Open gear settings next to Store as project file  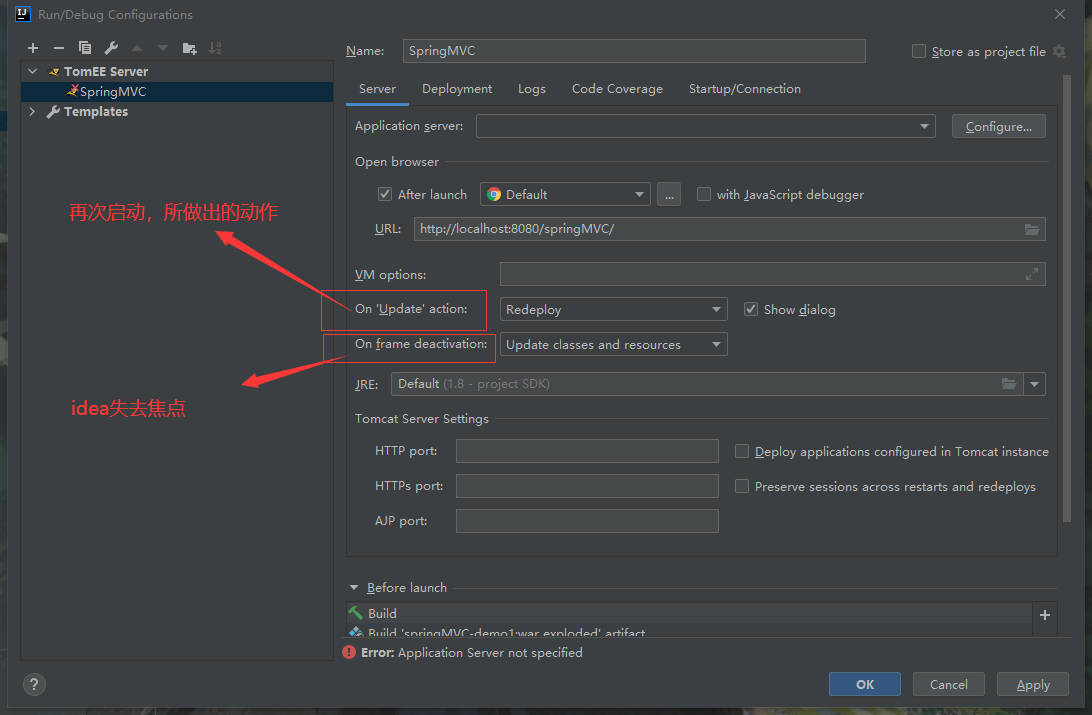[1059, 52]
